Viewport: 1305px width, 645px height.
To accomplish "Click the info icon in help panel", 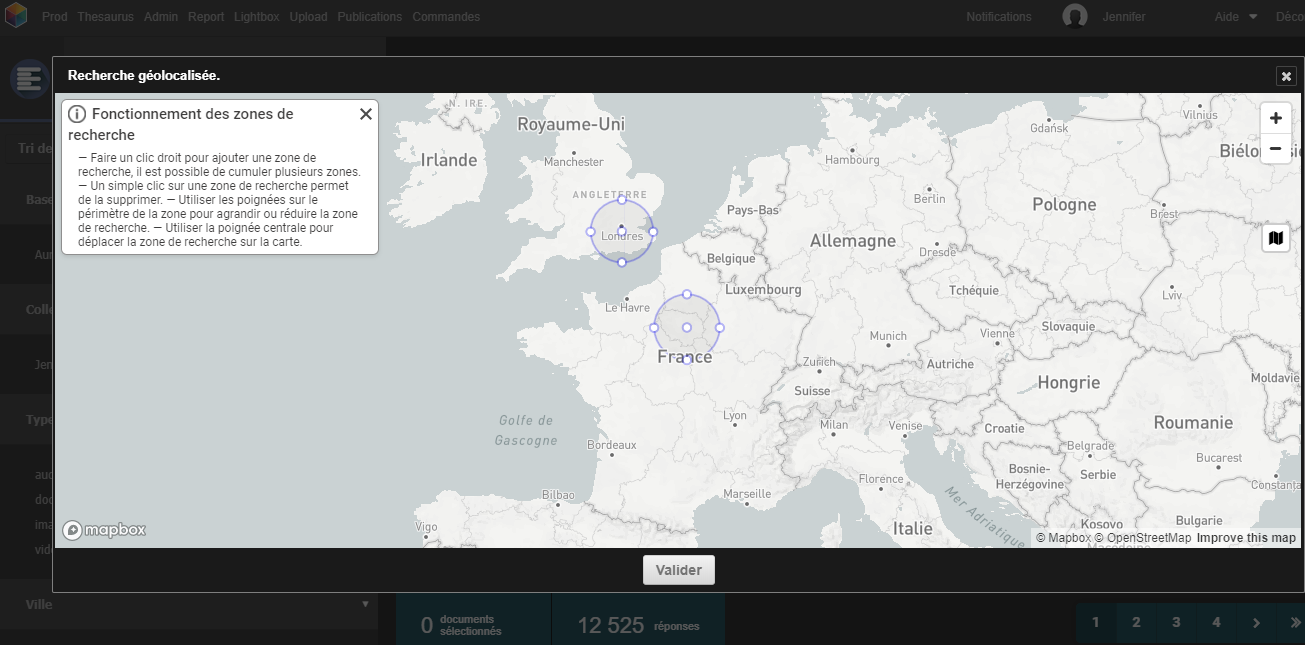I will coord(77,114).
